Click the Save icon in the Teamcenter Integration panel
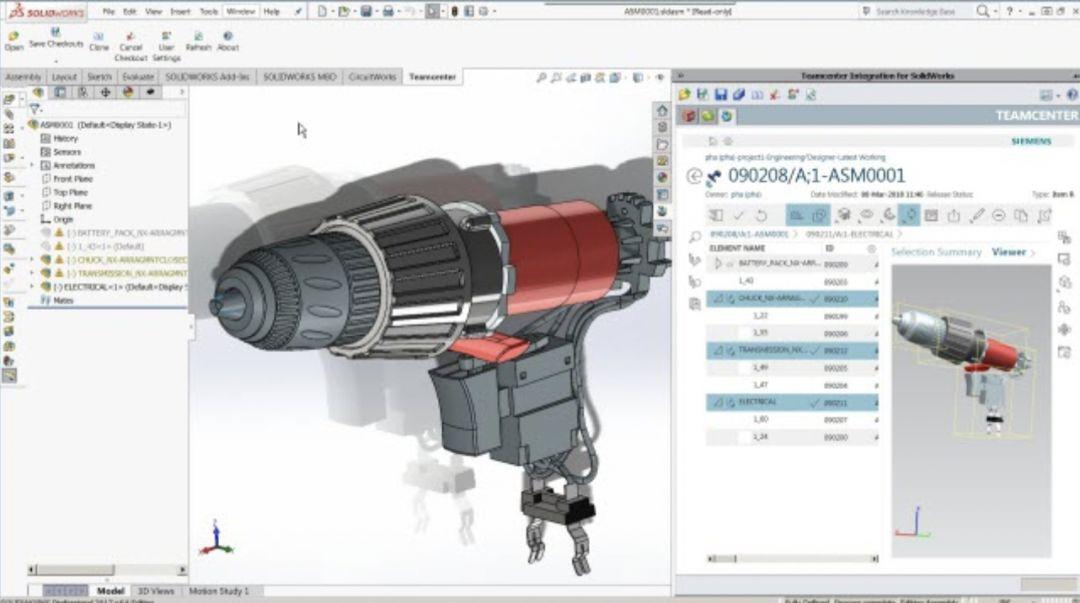 pyautogui.click(x=721, y=96)
